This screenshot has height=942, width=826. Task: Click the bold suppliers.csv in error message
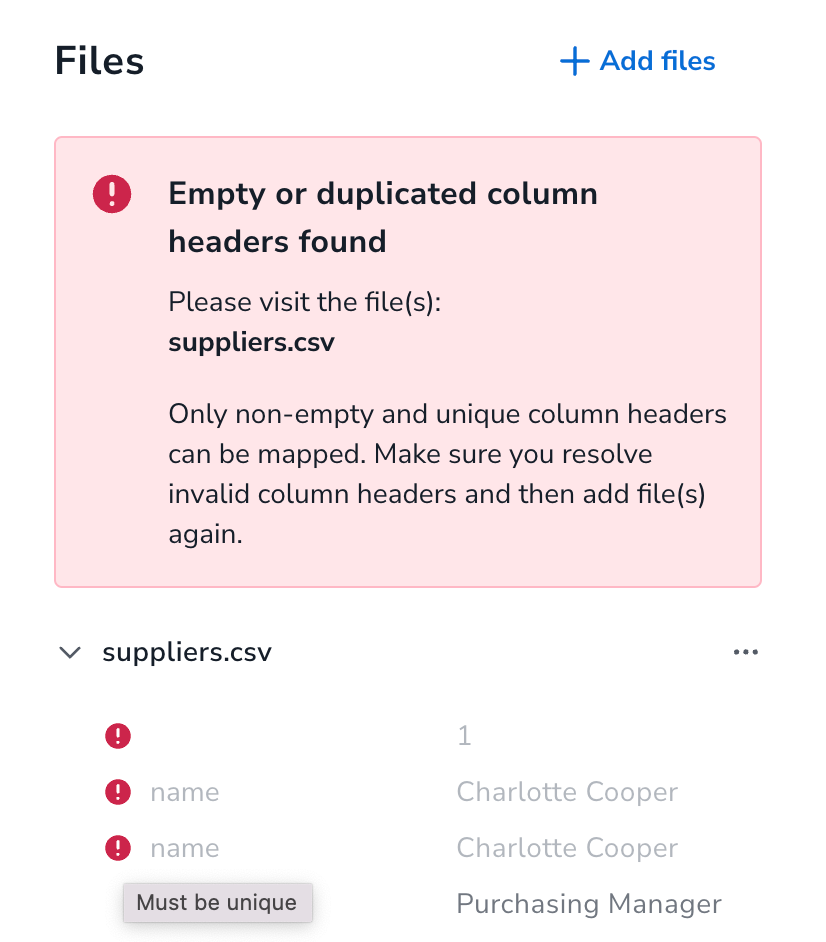[x=251, y=342]
